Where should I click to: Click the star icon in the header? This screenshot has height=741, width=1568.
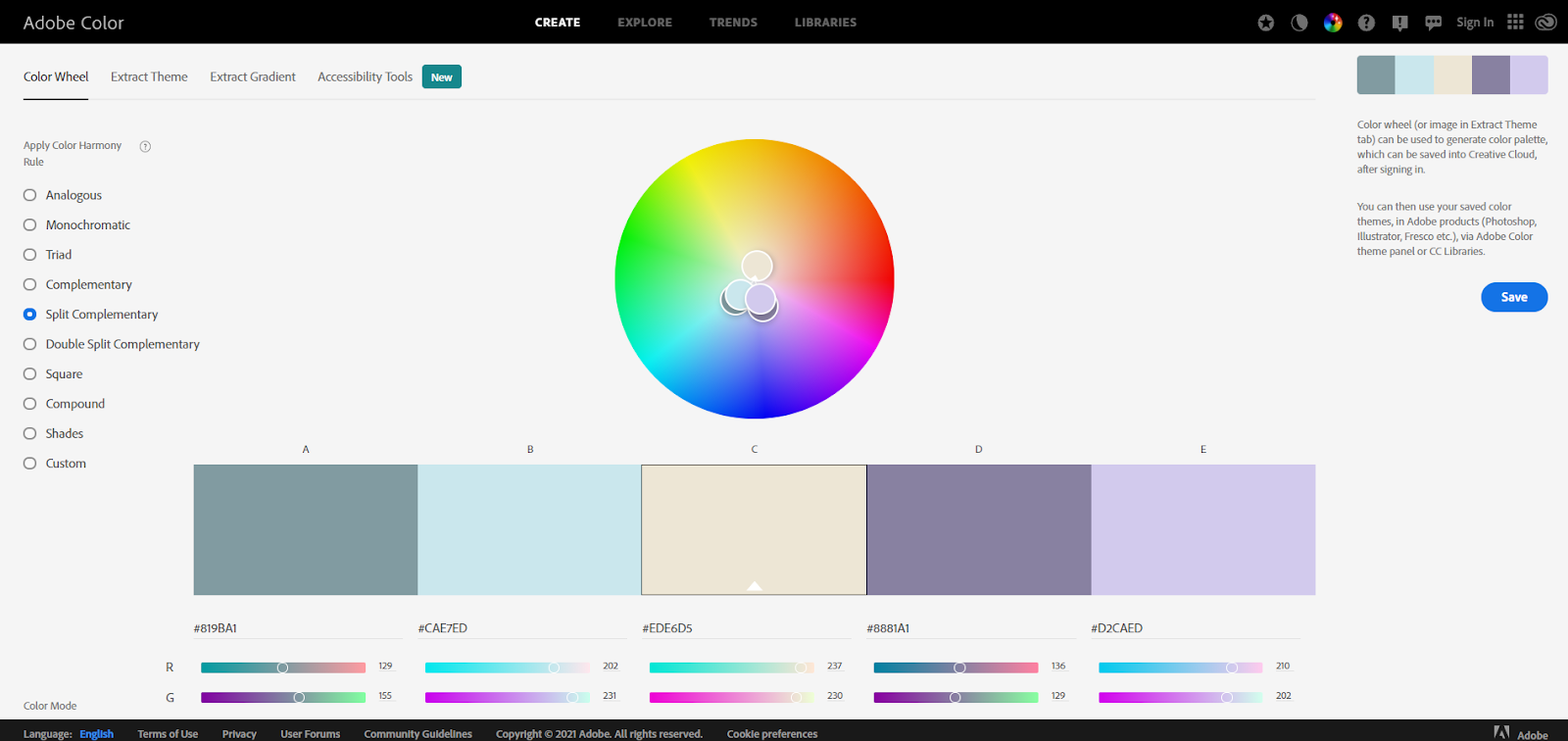pos(1266,23)
